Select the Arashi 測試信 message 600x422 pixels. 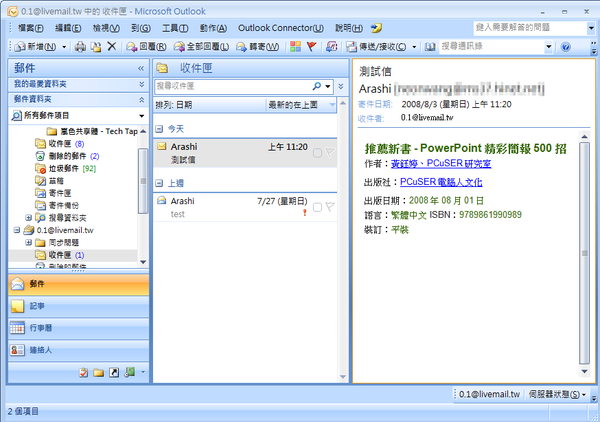(x=245, y=153)
